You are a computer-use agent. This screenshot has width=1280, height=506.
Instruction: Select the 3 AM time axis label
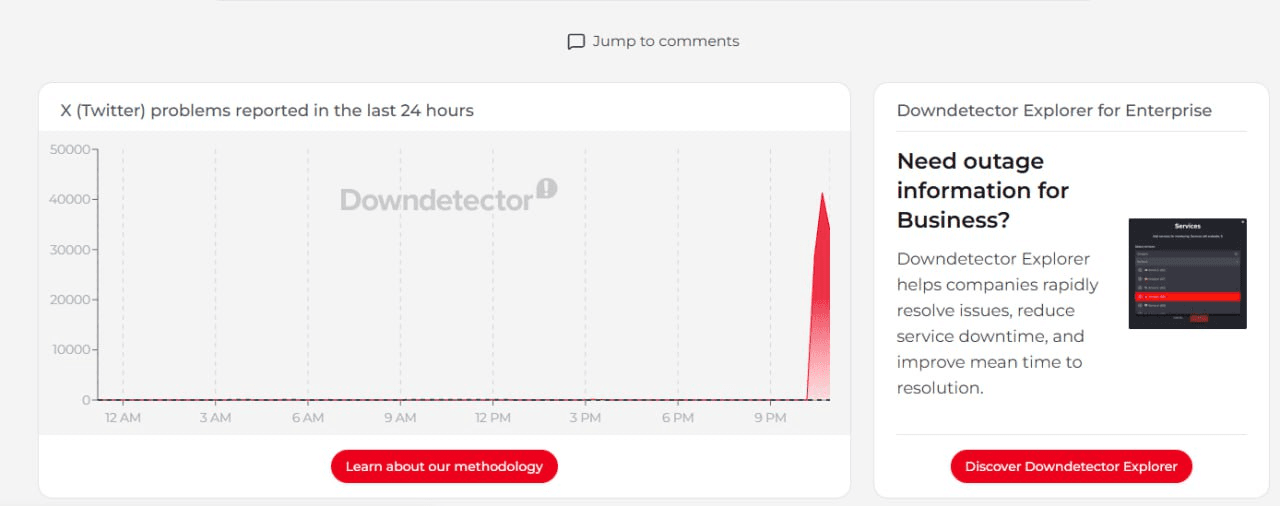215,417
